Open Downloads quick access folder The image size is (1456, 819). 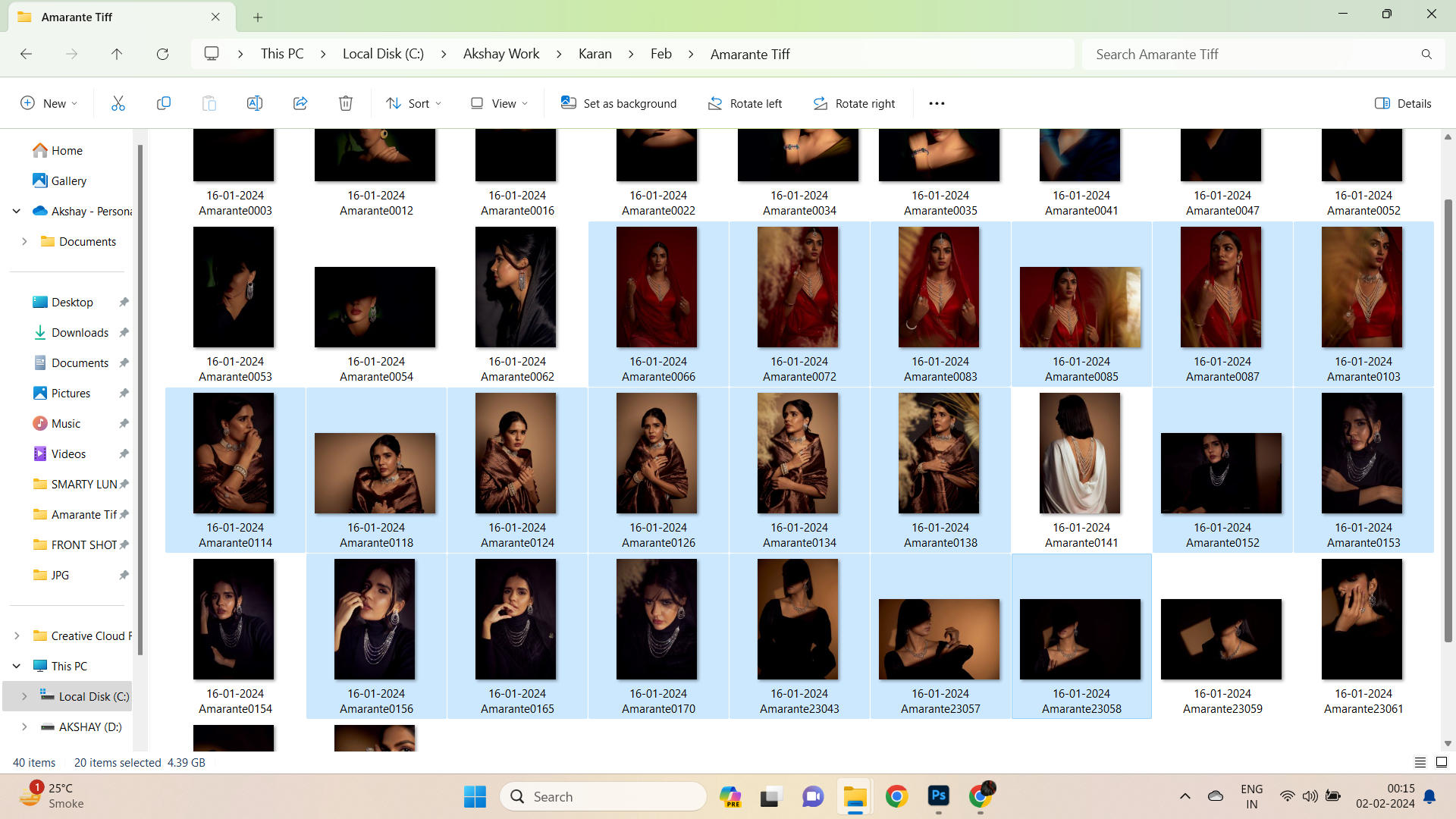click(x=80, y=332)
